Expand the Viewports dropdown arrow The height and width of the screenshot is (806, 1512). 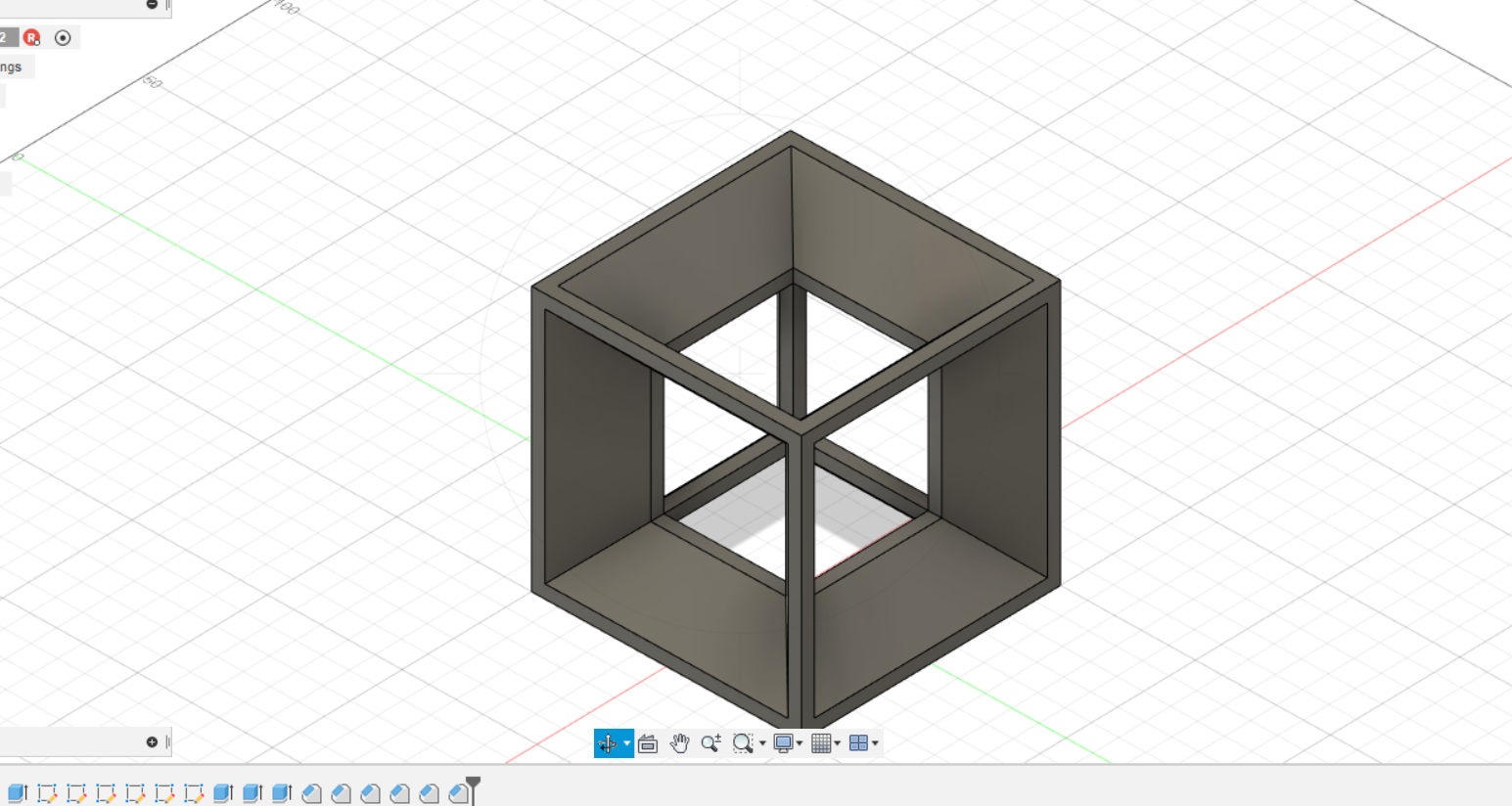tap(875, 743)
